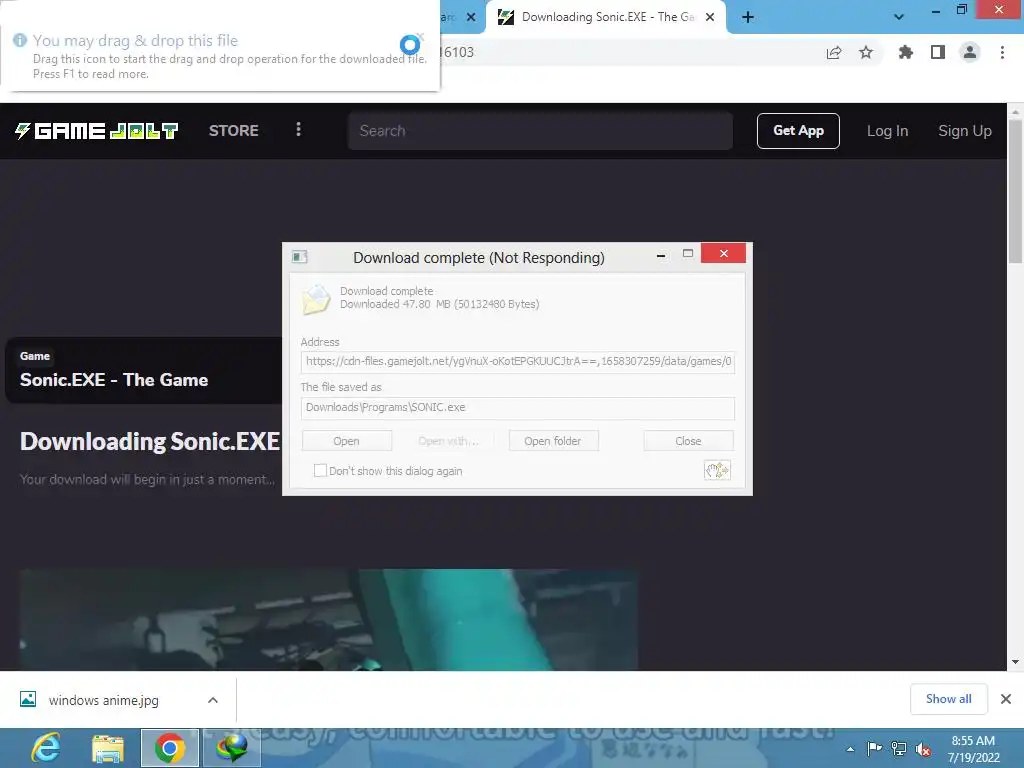Click the Get App button
Image resolution: width=1024 pixels, height=768 pixels.
click(798, 131)
